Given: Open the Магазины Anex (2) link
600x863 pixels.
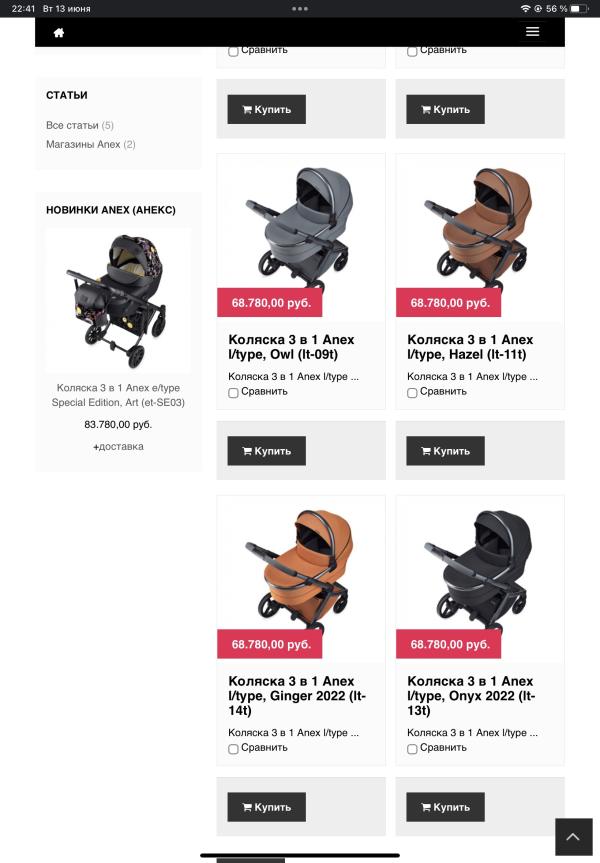Looking at the screenshot, I should click(x=91, y=144).
